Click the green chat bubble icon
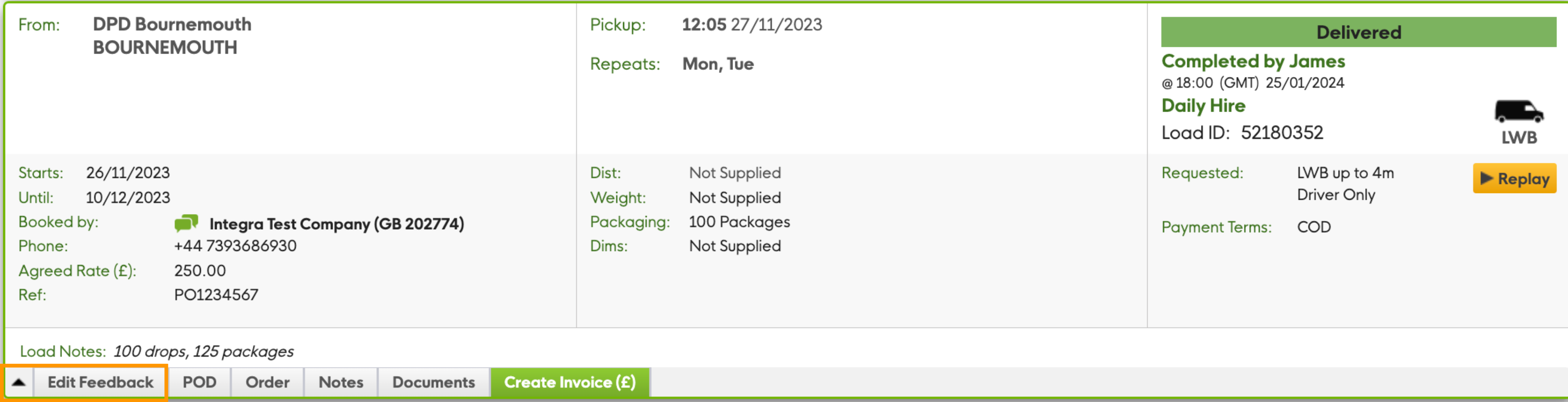The image size is (1568, 402). (x=186, y=223)
